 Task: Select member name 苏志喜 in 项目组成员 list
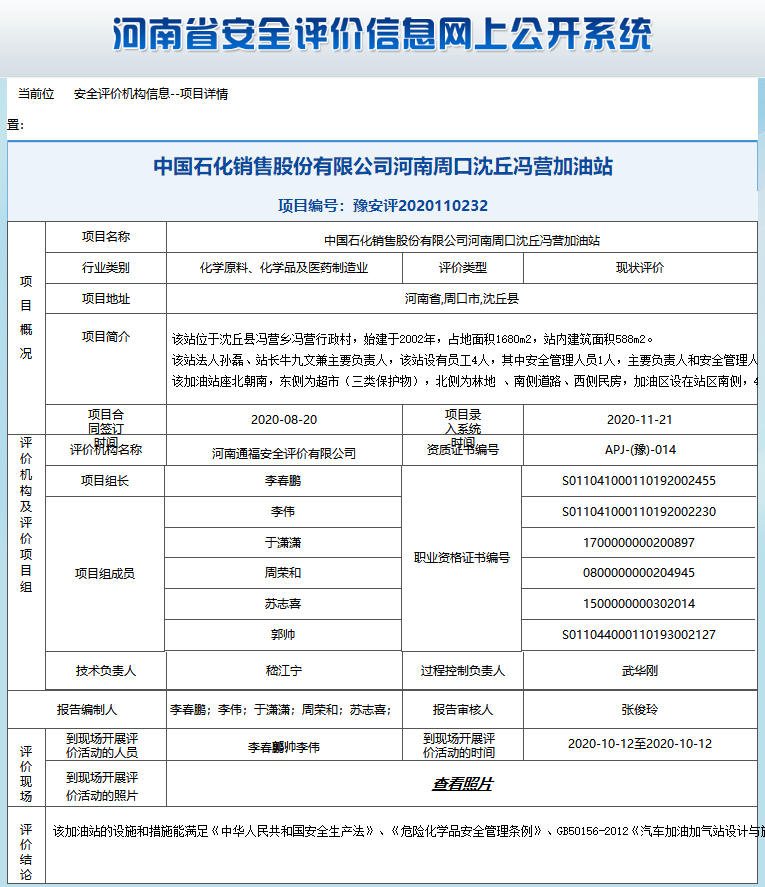click(283, 604)
